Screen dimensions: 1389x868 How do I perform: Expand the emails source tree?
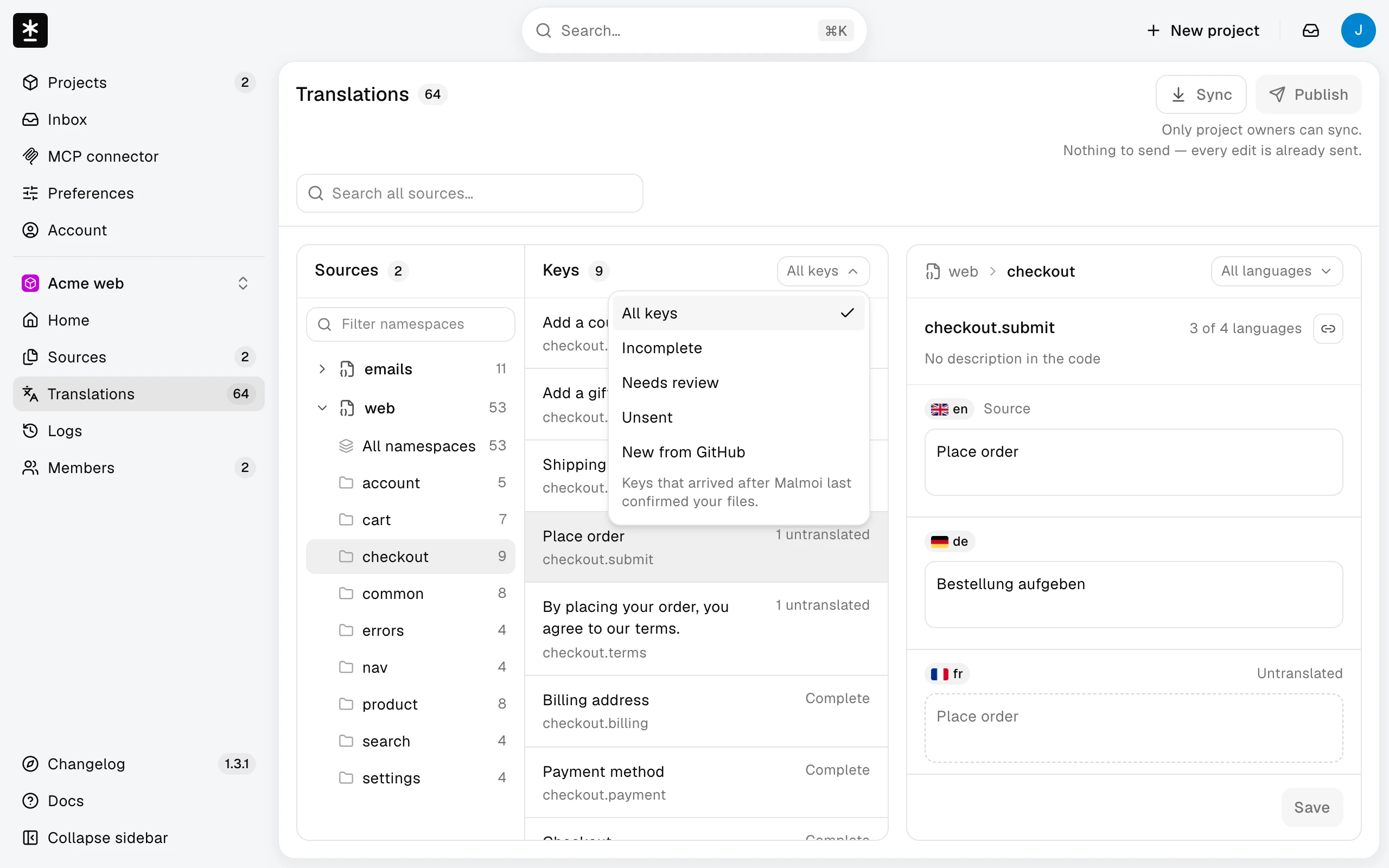pyautogui.click(x=322, y=369)
